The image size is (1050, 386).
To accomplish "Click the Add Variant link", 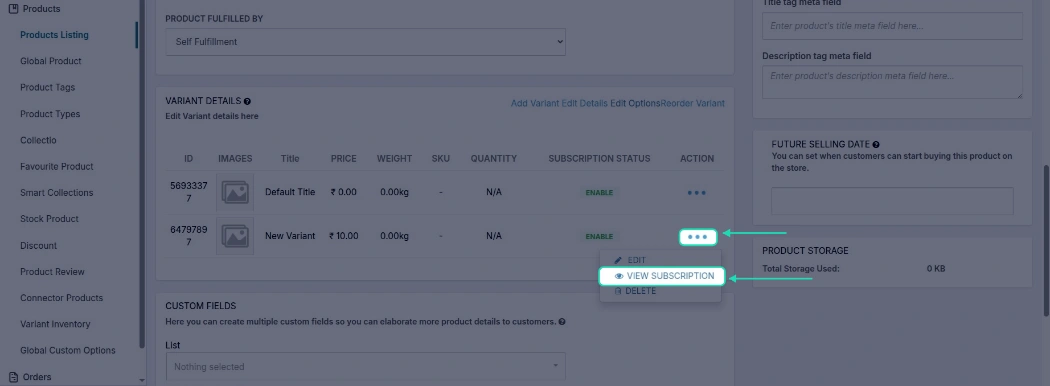I will (x=534, y=103).
